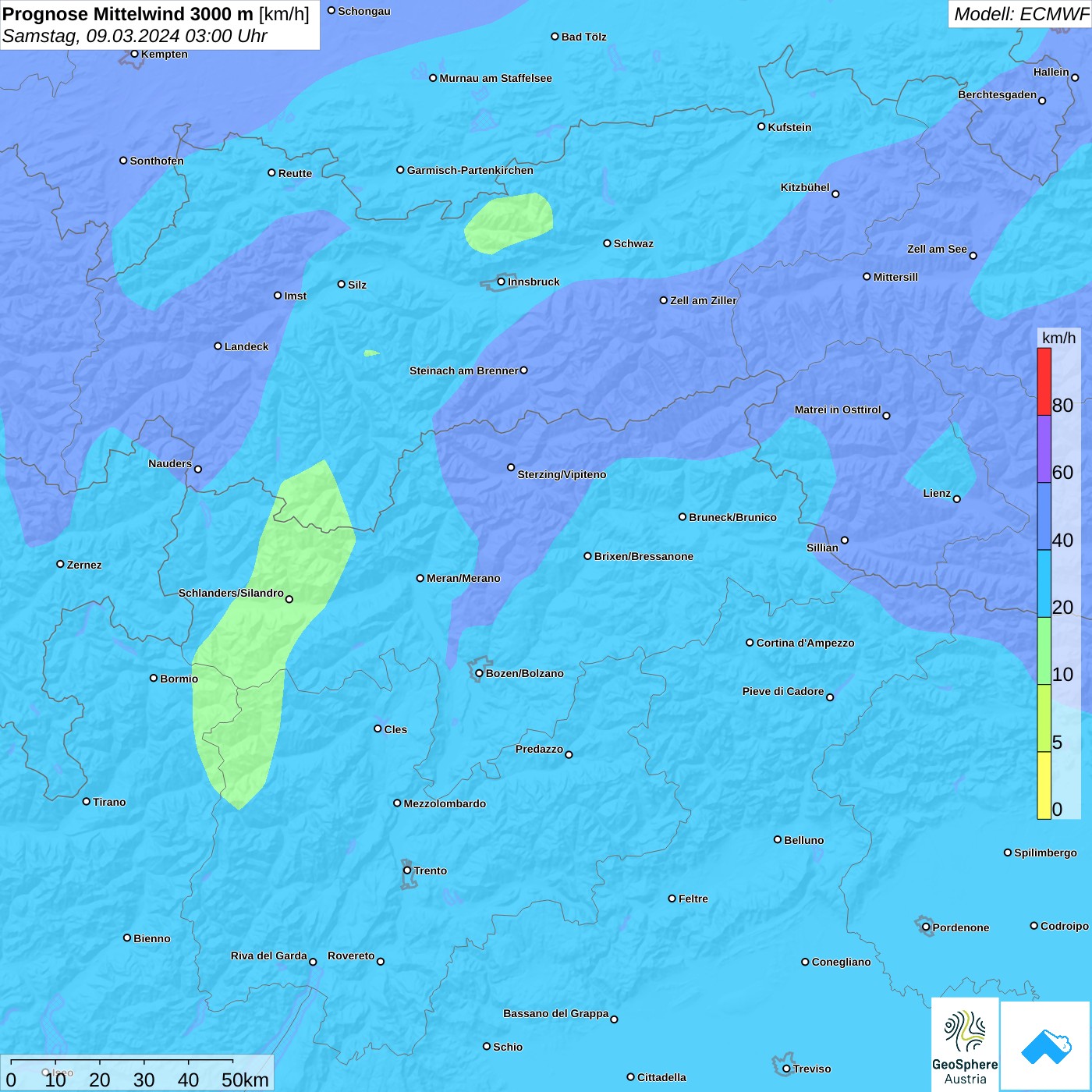Click the Landeck location dot
The image size is (1092, 1092).
[218, 346]
